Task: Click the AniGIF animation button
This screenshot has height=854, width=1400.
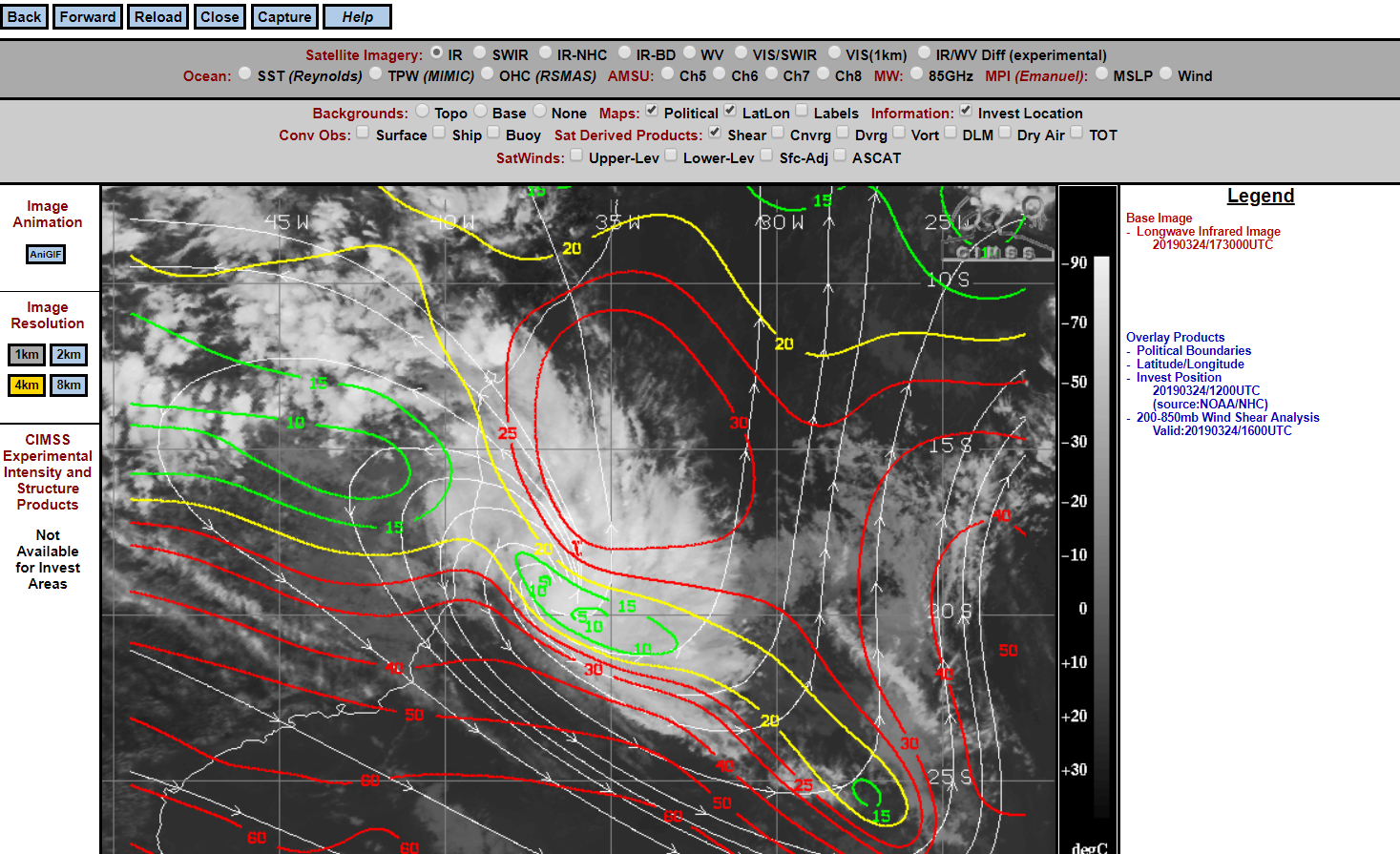Action: [x=46, y=254]
